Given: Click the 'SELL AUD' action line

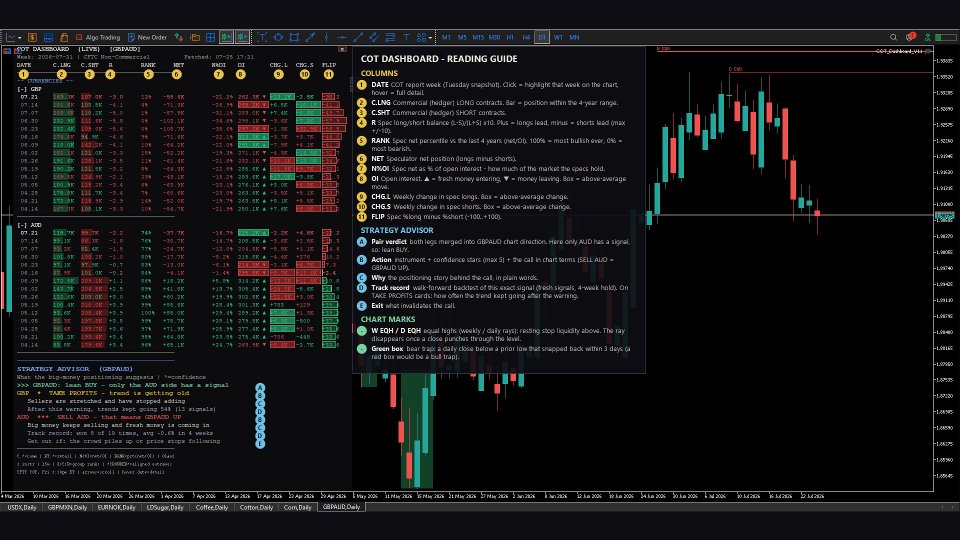Looking at the screenshot, I should (x=99, y=417).
